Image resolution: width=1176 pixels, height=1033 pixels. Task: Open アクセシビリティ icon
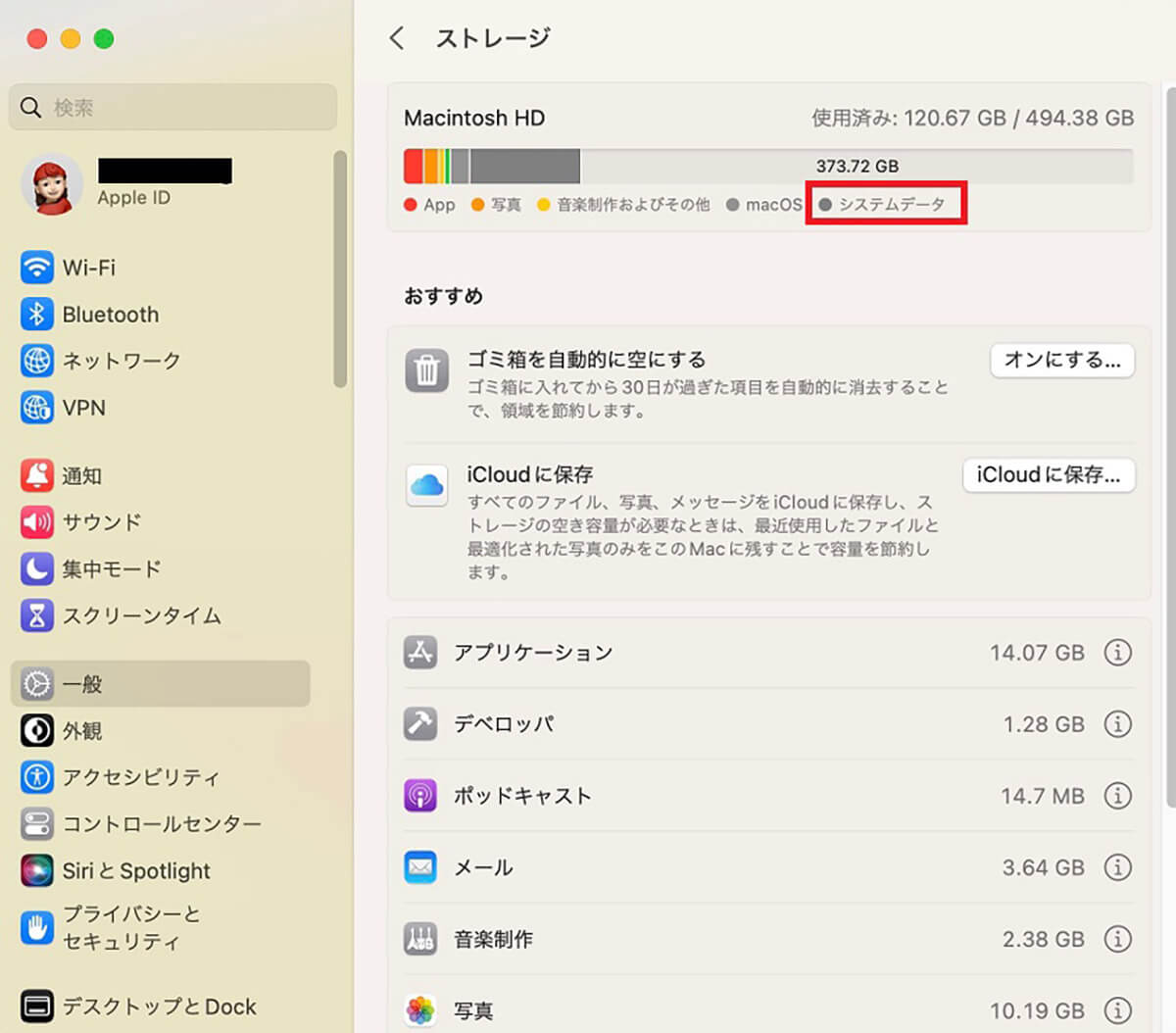[37, 776]
